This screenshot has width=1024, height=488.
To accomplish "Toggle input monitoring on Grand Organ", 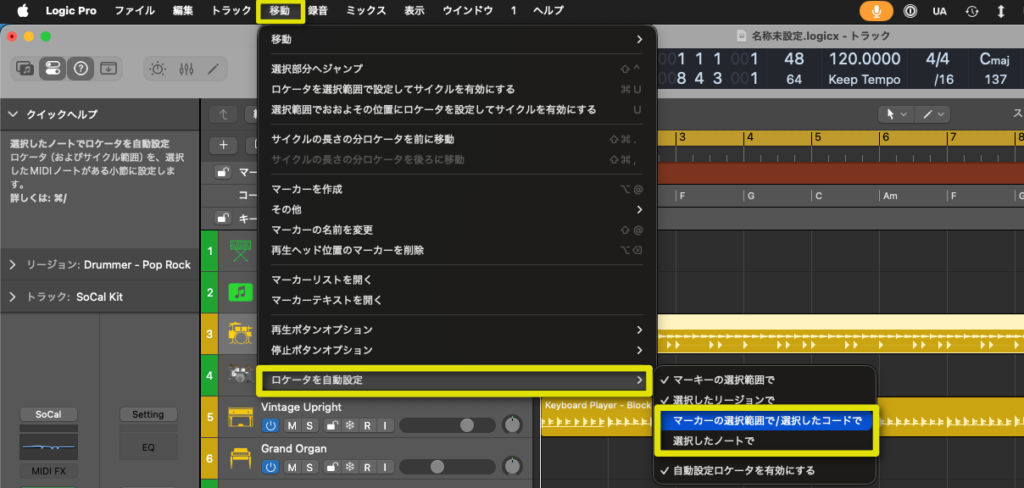I will point(385,467).
